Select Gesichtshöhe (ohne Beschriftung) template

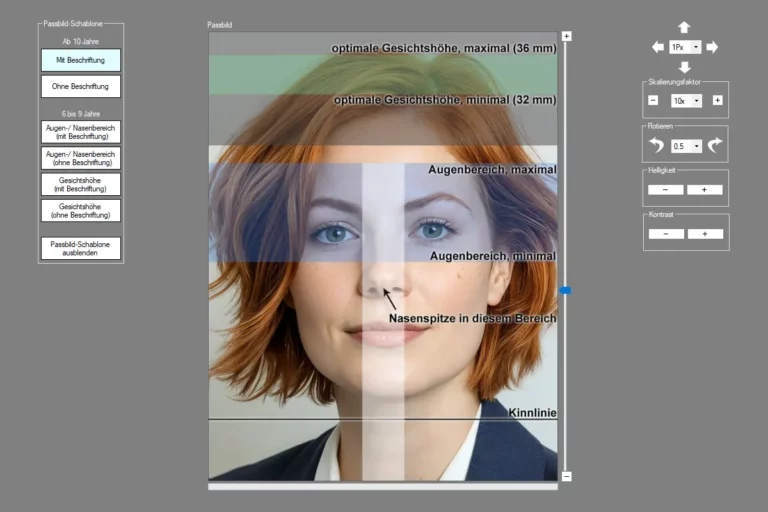pyautogui.click(x=81, y=210)
